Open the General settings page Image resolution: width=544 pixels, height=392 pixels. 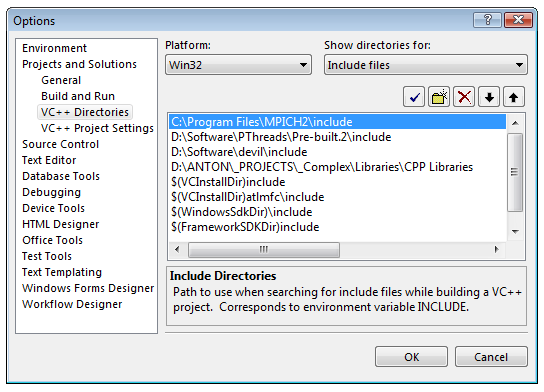point(61,80)
